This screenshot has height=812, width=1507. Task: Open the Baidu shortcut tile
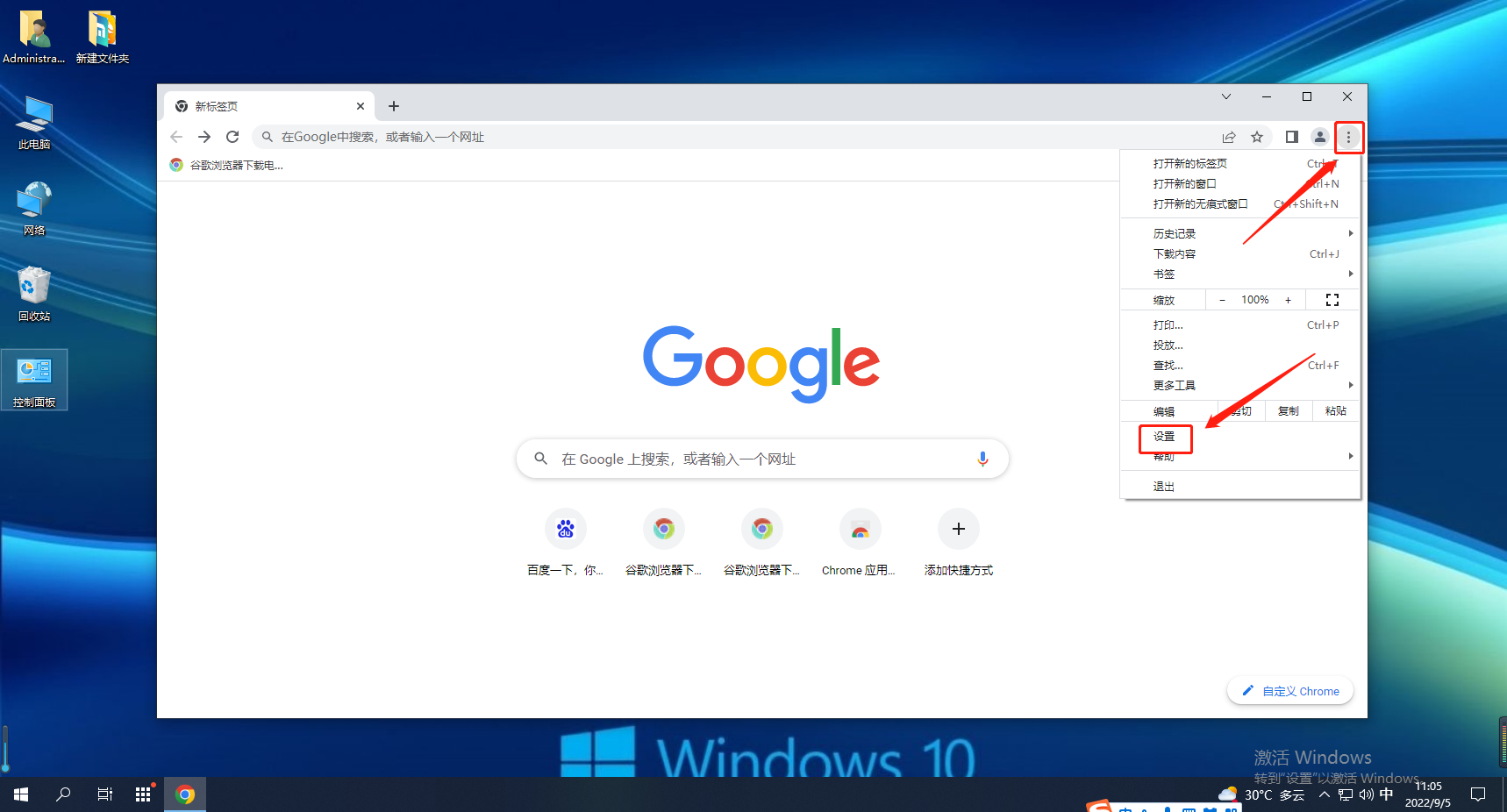566,530
